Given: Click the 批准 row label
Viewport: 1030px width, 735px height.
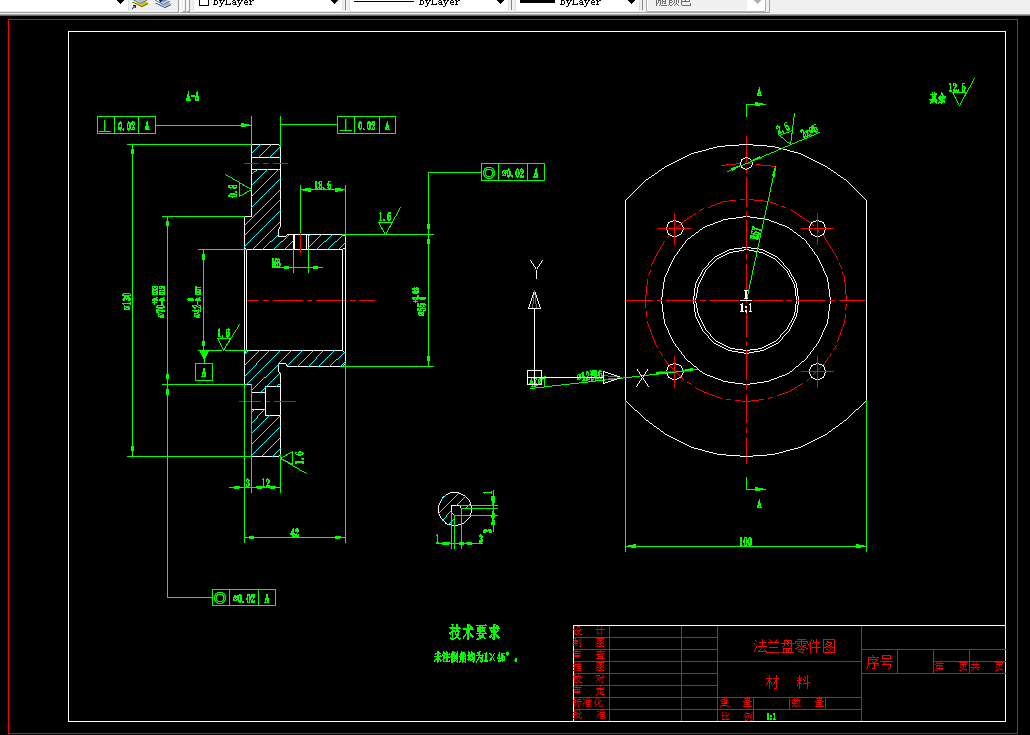Looking at the screenshot, I should [589, 715].
